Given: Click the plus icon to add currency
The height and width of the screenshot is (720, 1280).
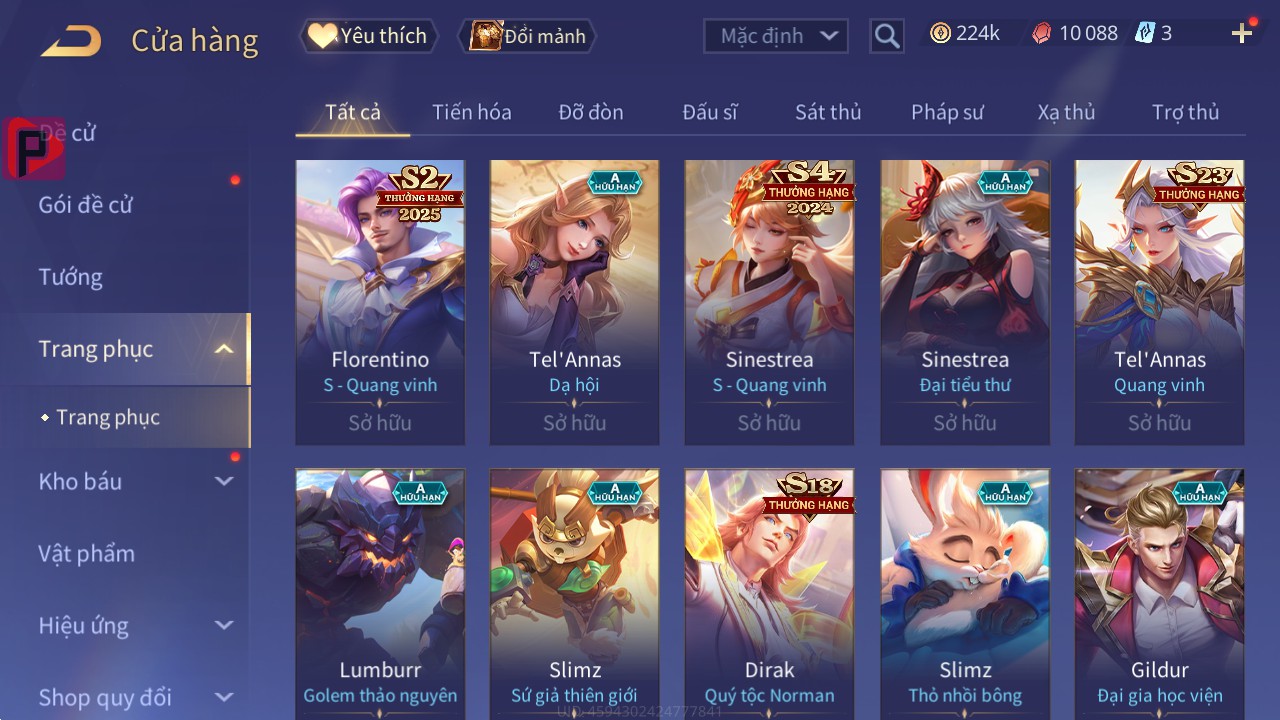Looking at the screenshot, I should pos(1242,34).
